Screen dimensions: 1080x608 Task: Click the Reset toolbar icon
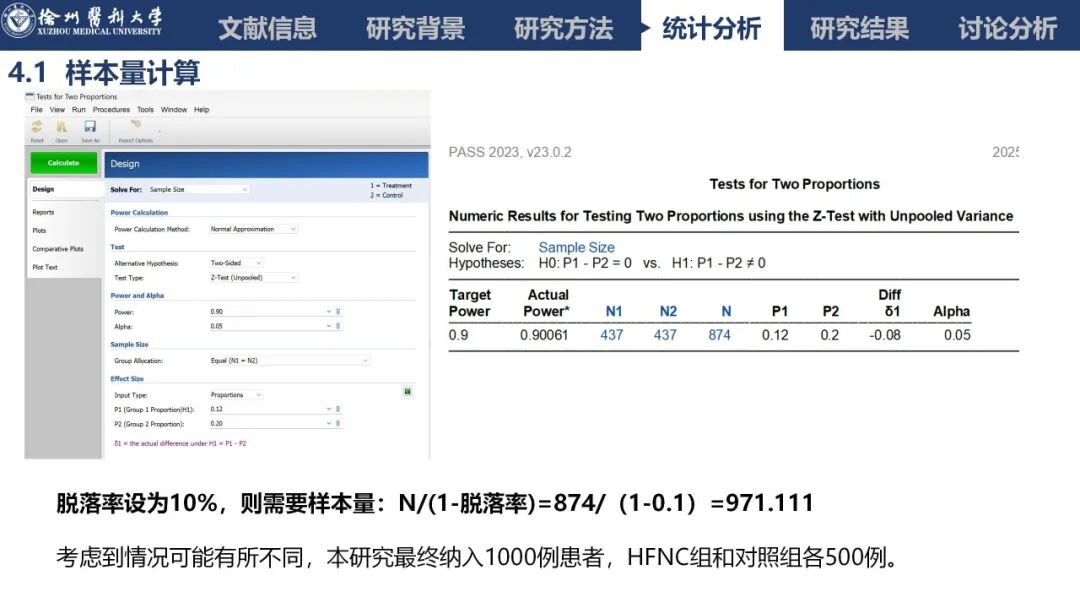36,128
